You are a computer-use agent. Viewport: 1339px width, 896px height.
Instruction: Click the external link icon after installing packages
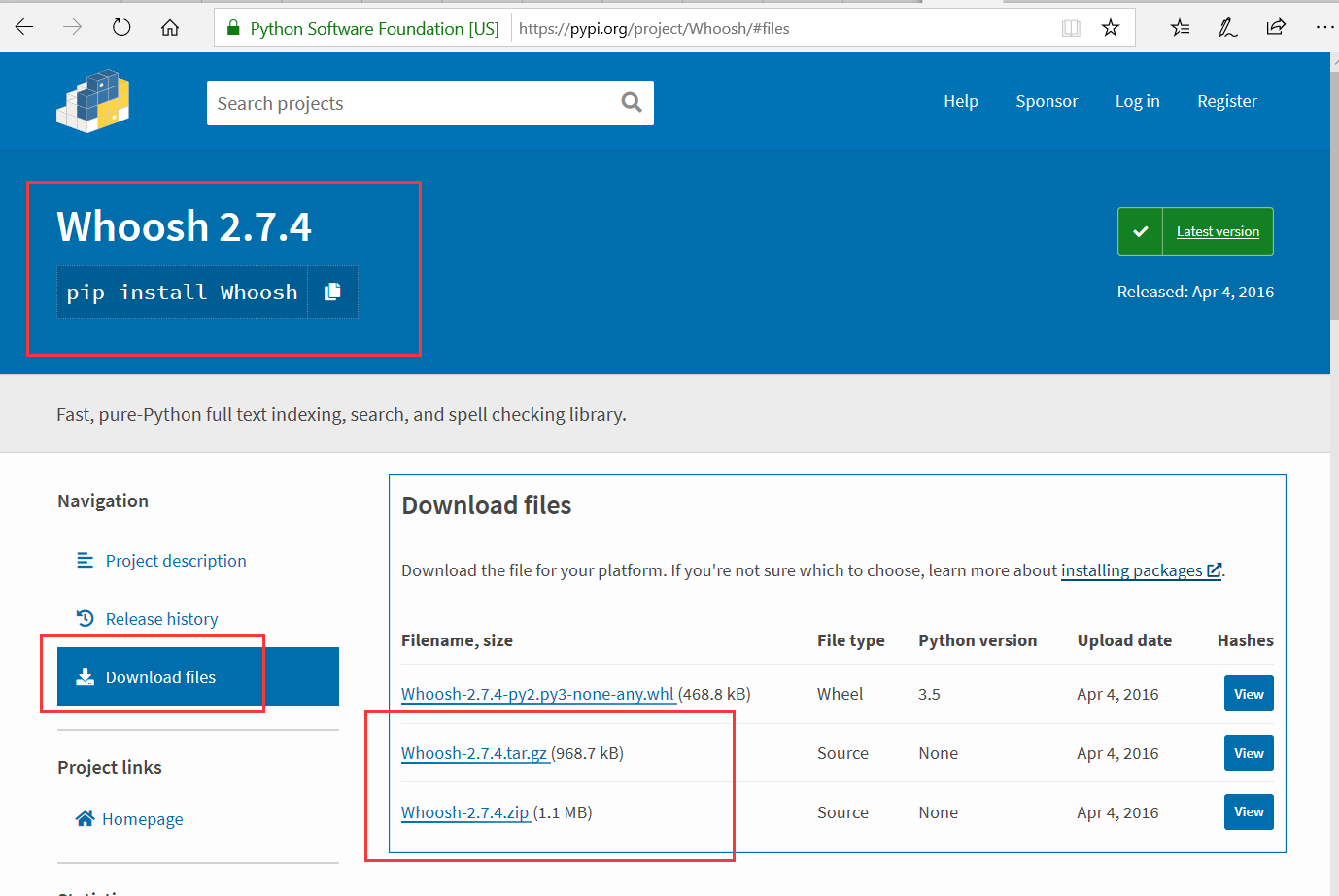[x=1214, y=570]
